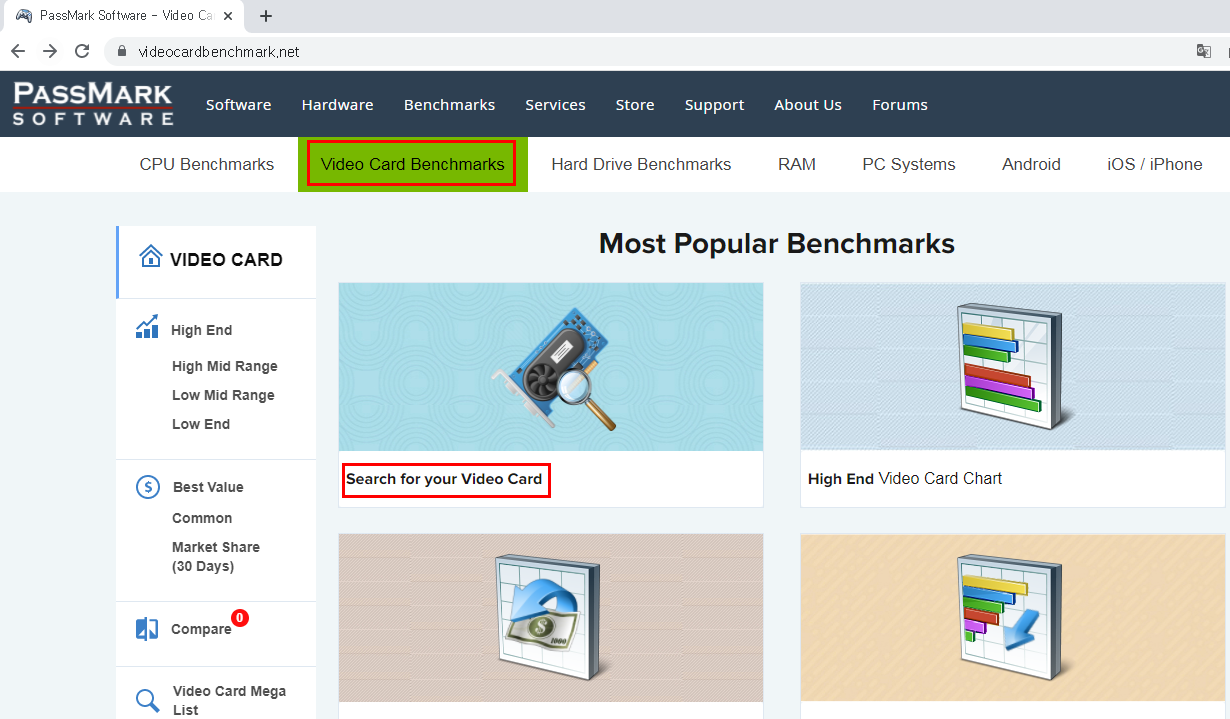Select the Video Card Benchmarks tab
The width and height of the screenshot is (1230, 719).
pyautogui.click(x=413, y=164)
